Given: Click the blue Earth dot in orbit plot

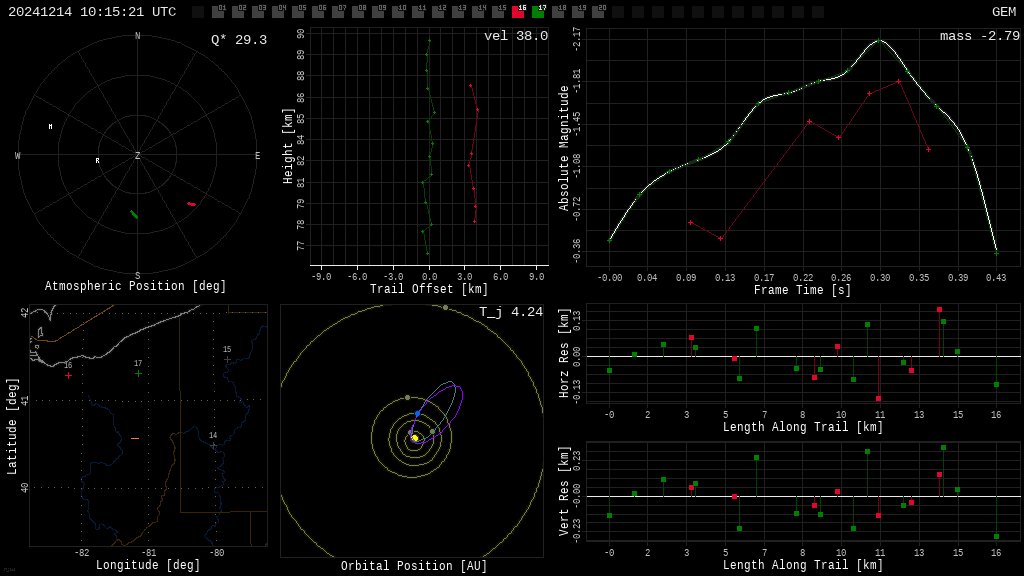Looking at the screenshot, I should point(417,414).
